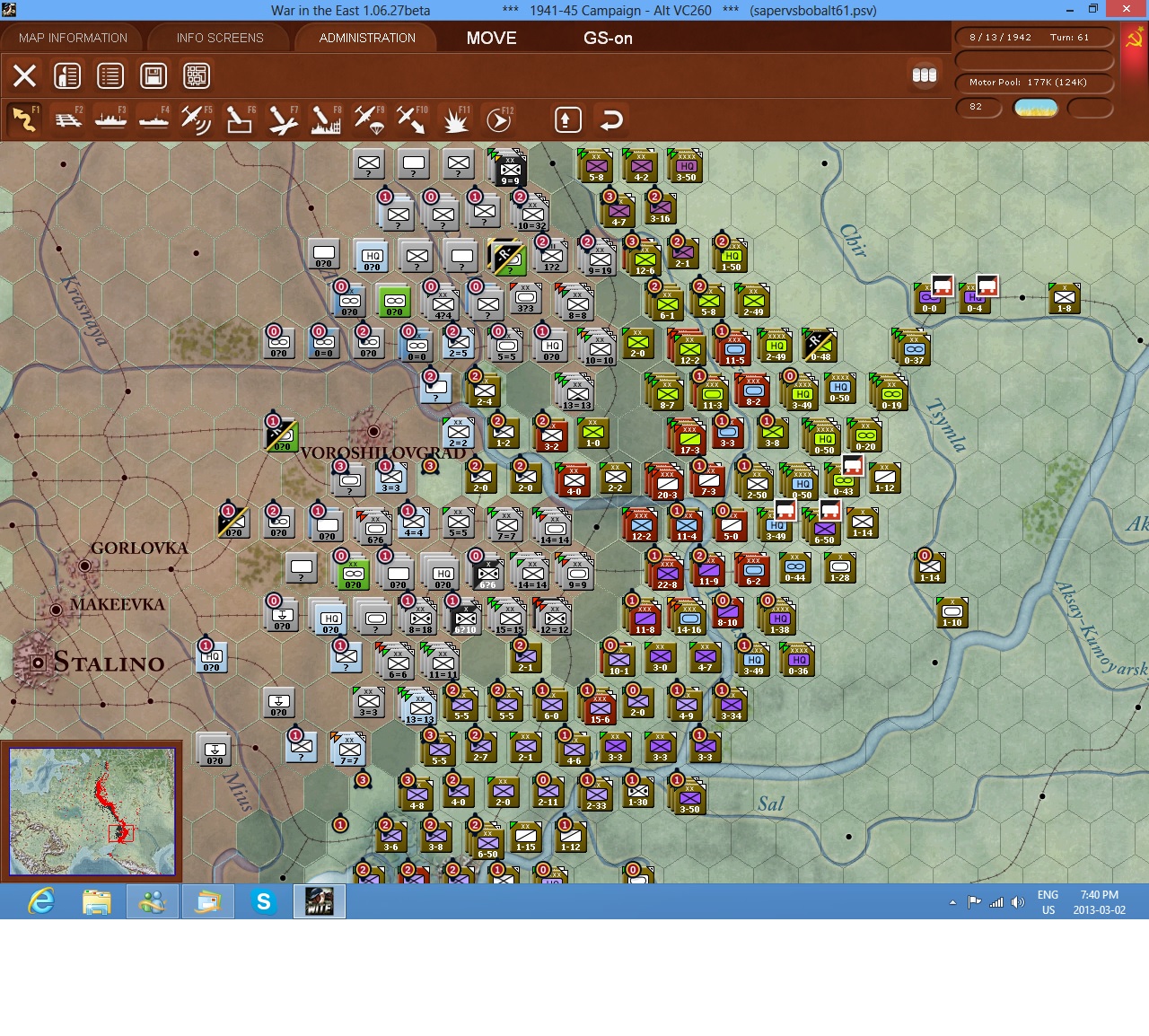Click the Soviet hammer and sickle flag
Viewport: 1149px width, 1036px height.
pos(1135,40)
